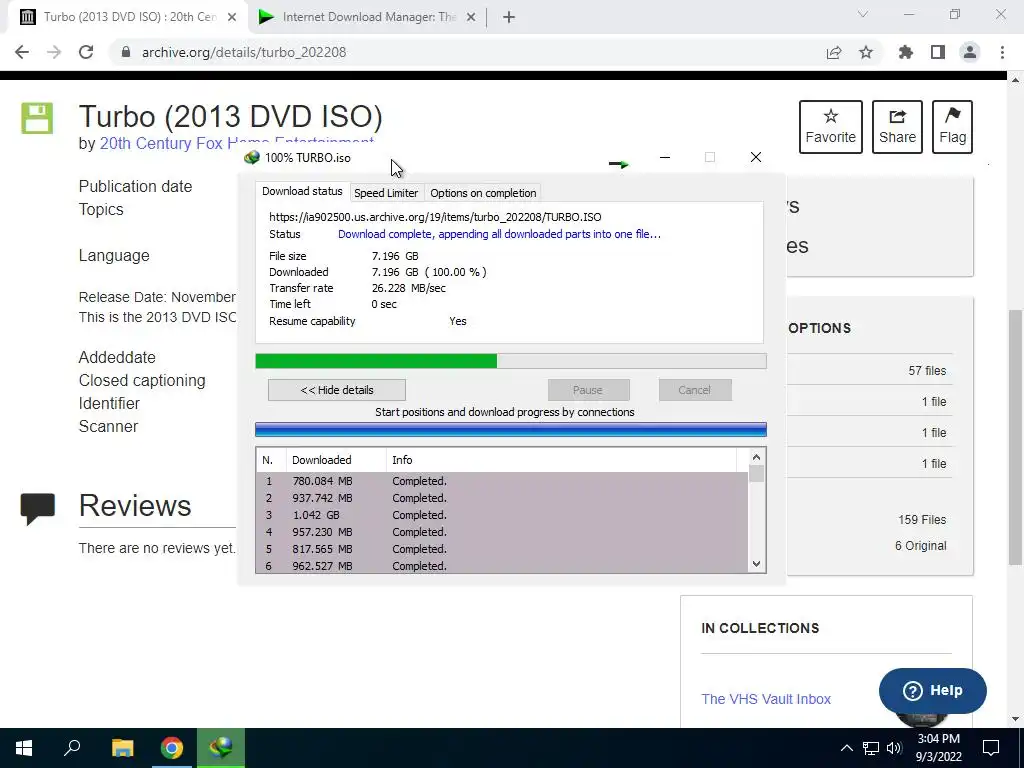1024x768 pixels.
Task: Click the share page icon in address bar
Action: [834, 52]
